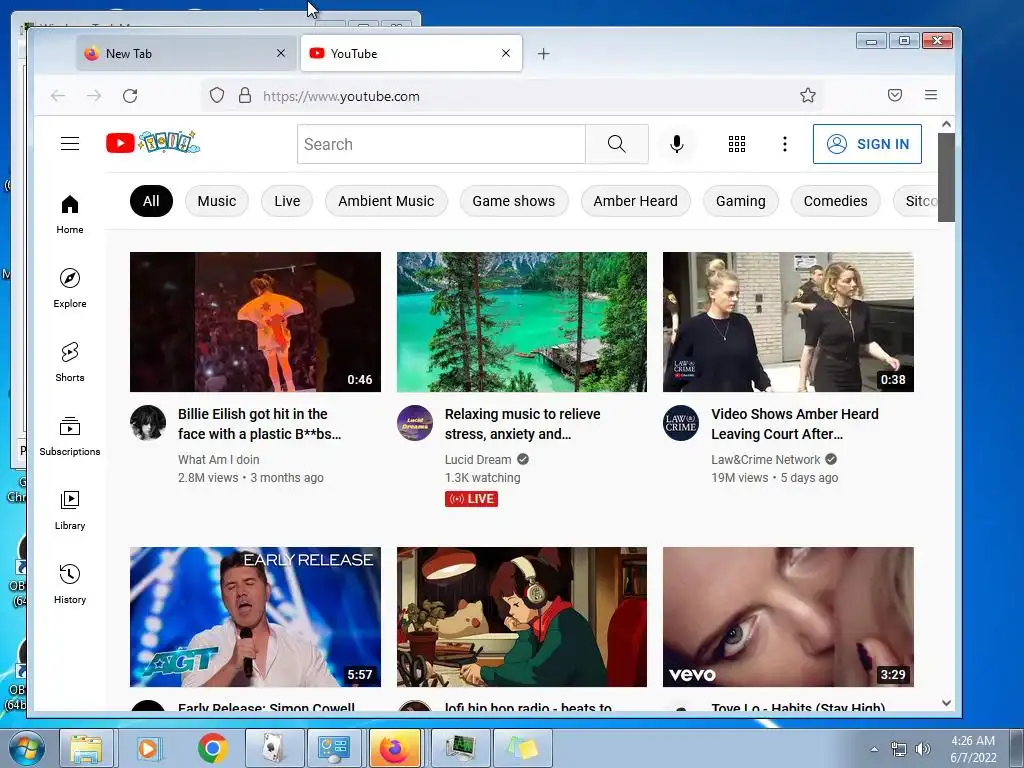Screen dimensions: 1024x768
Task: Open Amber Heard court video thumbnail
Action: (788, 322)
